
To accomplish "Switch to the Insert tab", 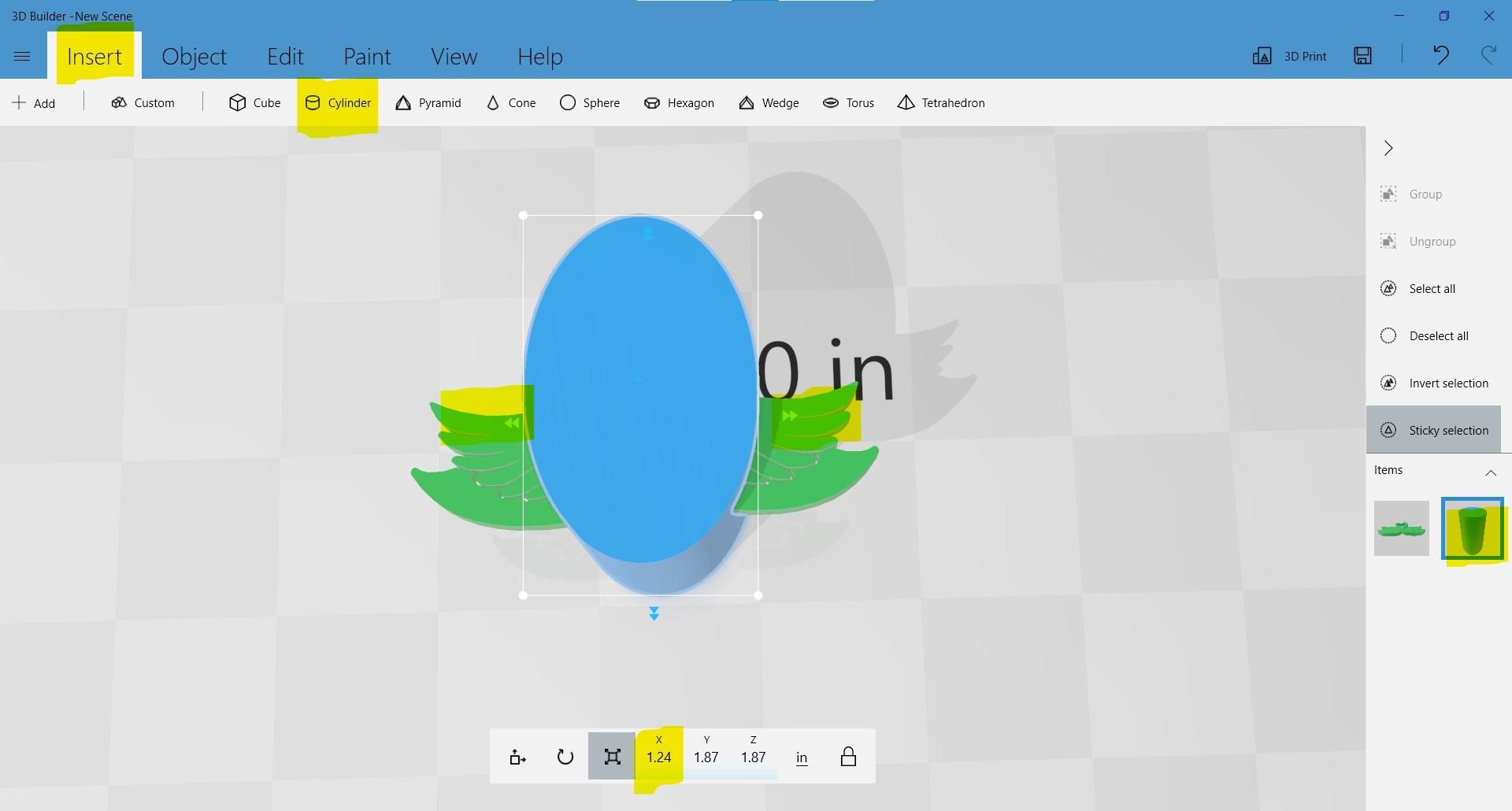I will coord(94,57).
